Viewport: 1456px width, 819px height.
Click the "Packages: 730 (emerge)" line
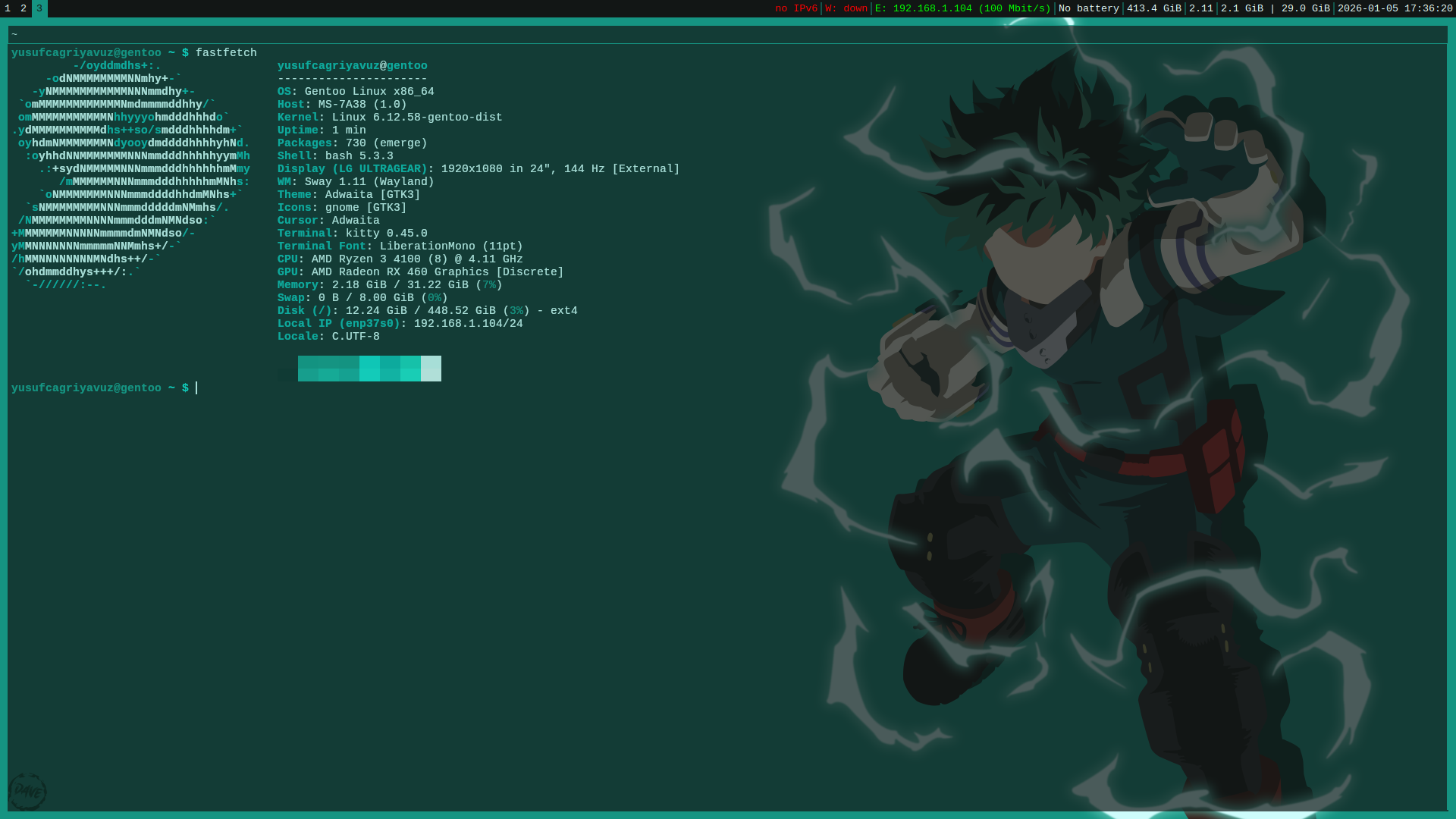(x=353, y=143)
